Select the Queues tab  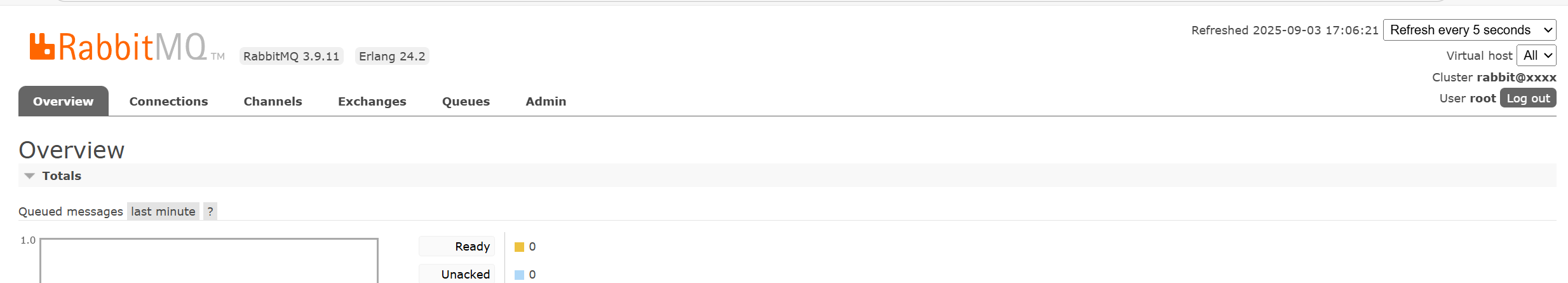(x=466, y=101)
